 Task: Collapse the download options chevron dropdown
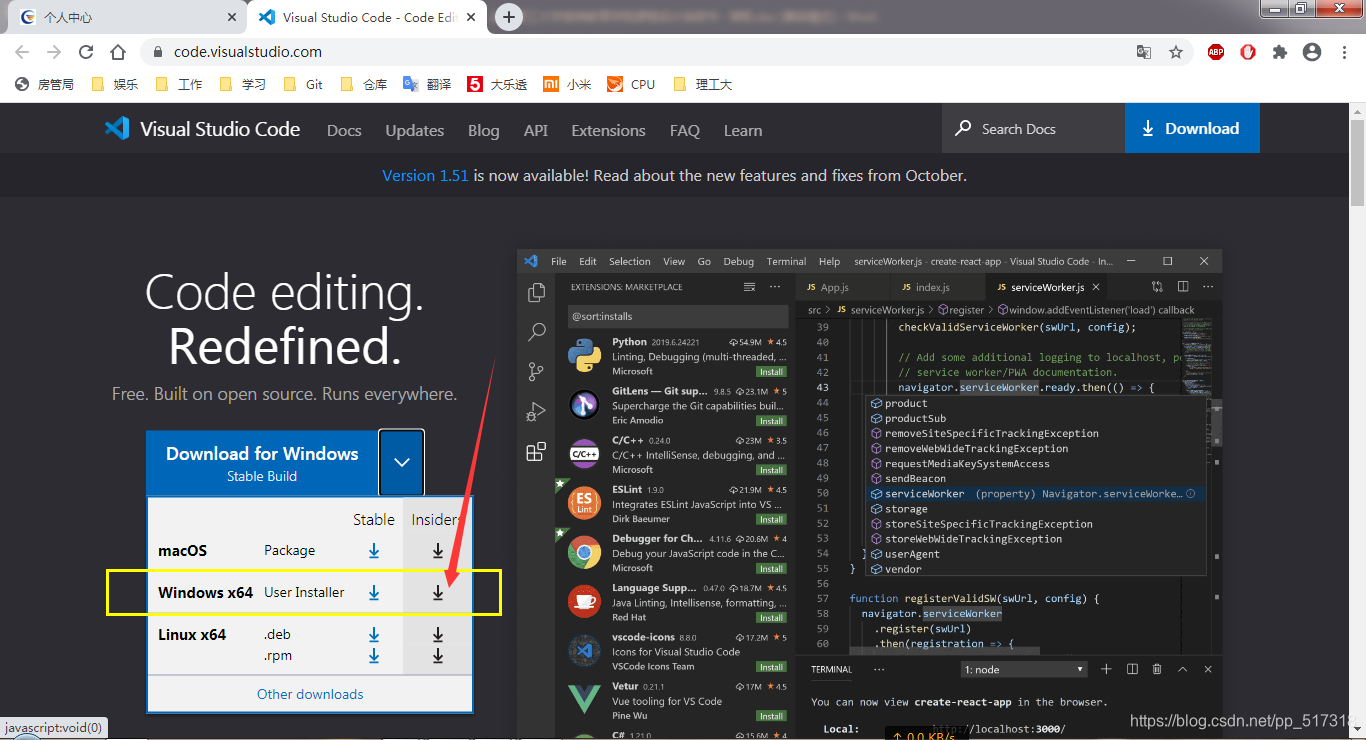401,462
